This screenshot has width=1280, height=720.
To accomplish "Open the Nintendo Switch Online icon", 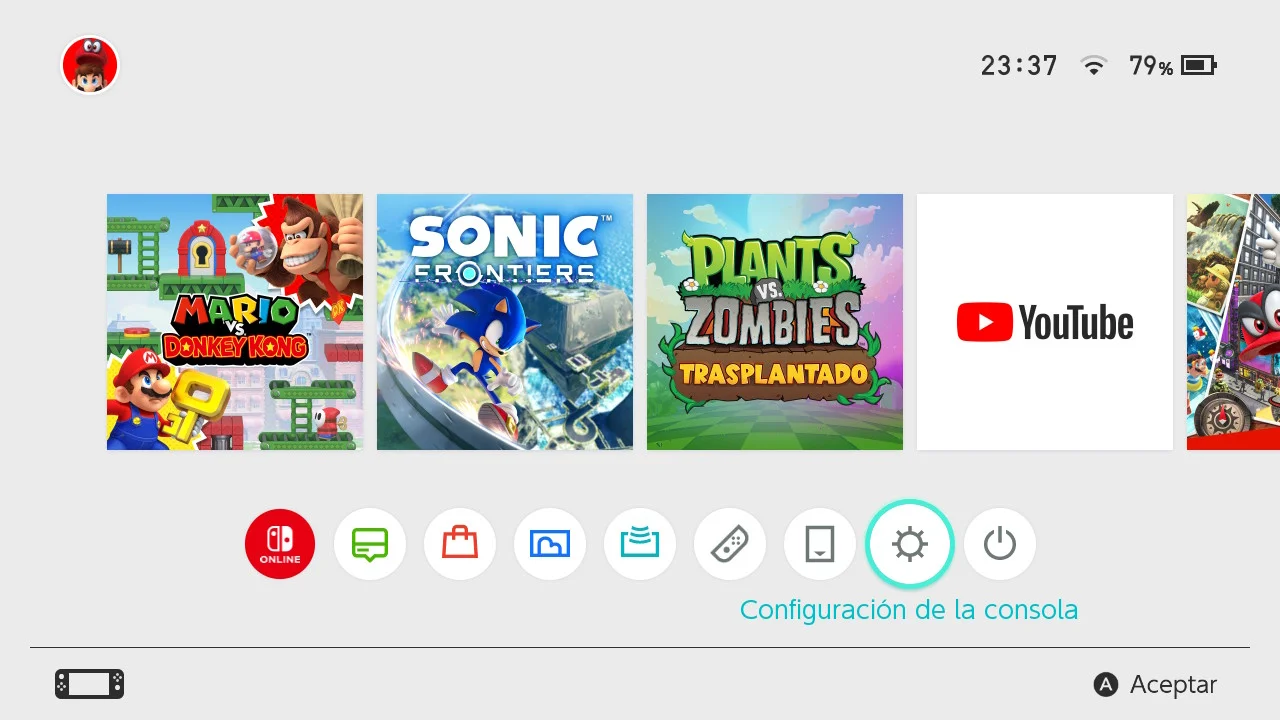I will point(280,545).
